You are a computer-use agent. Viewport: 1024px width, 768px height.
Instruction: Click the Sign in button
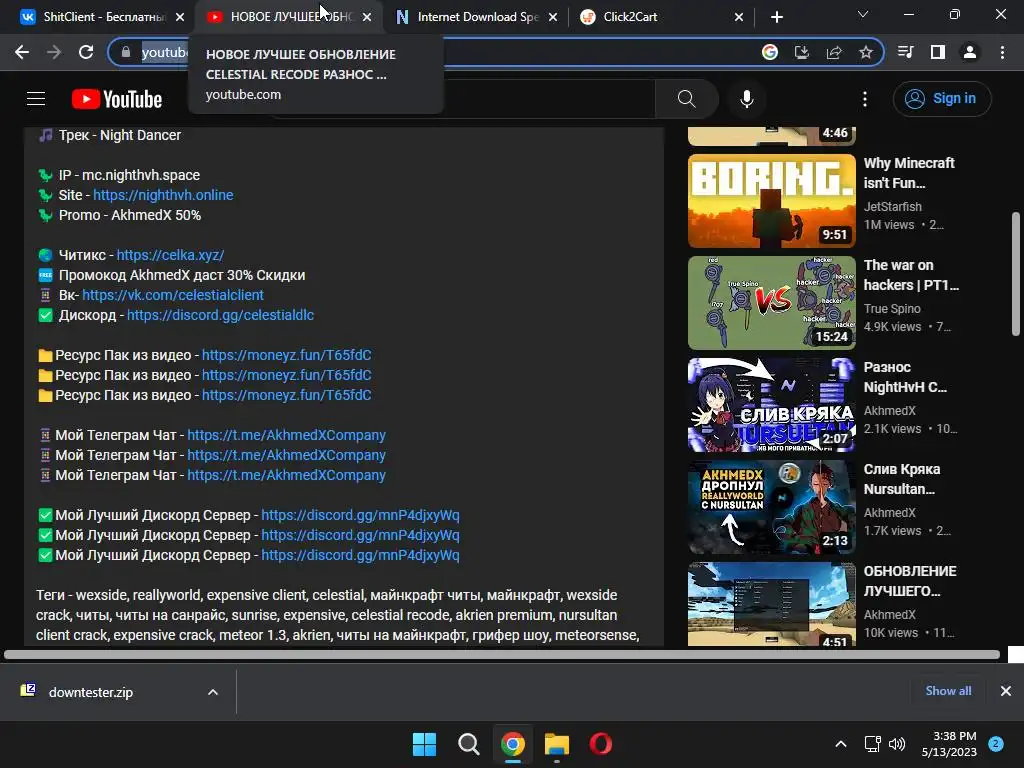942,99
